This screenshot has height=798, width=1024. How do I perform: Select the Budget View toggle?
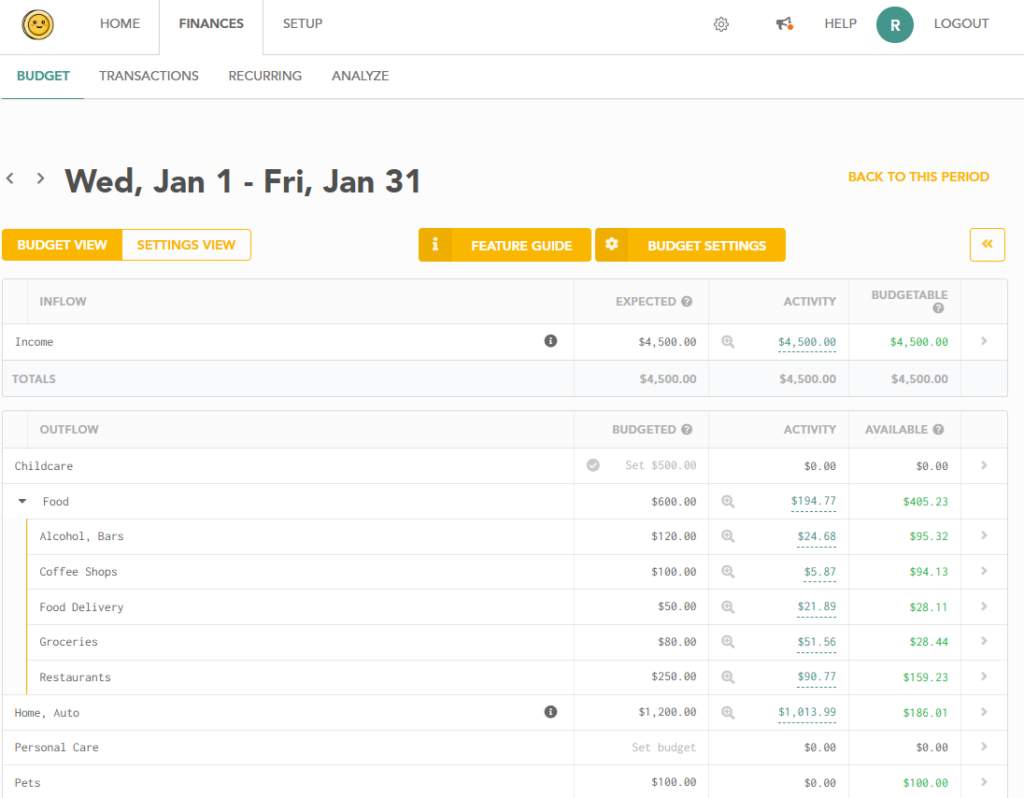62,244
